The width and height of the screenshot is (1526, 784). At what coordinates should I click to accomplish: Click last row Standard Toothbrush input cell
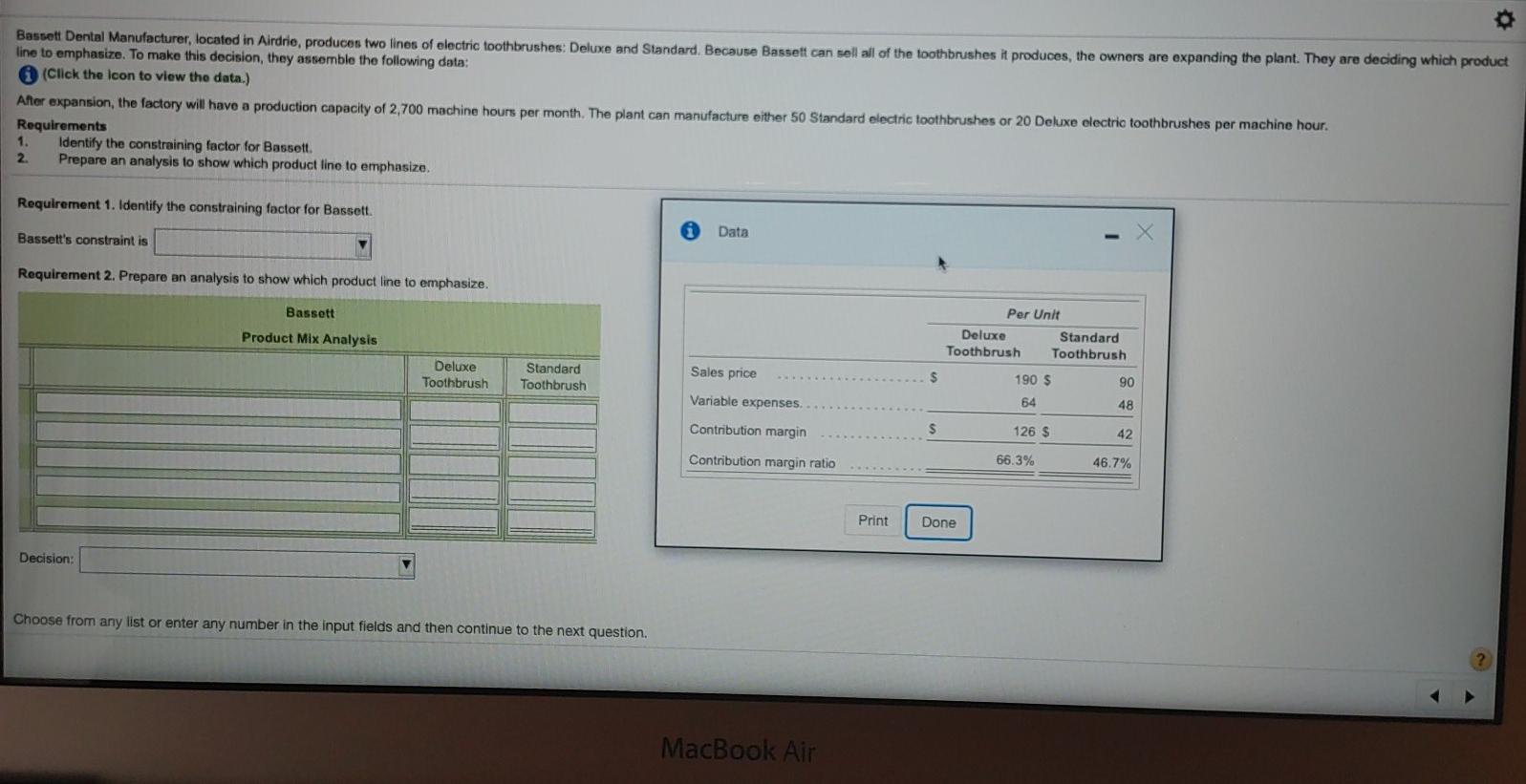click(552, 524)
